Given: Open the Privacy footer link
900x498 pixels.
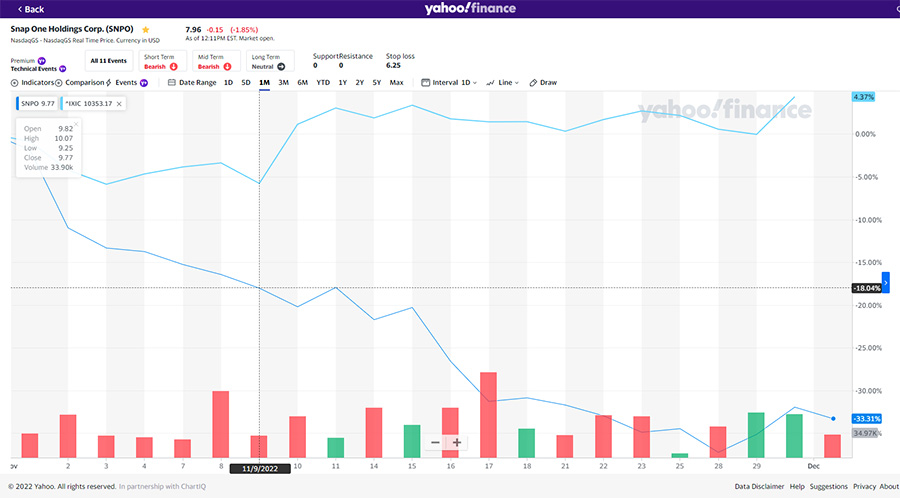Looking at the screenshot, I should point(864,487).
